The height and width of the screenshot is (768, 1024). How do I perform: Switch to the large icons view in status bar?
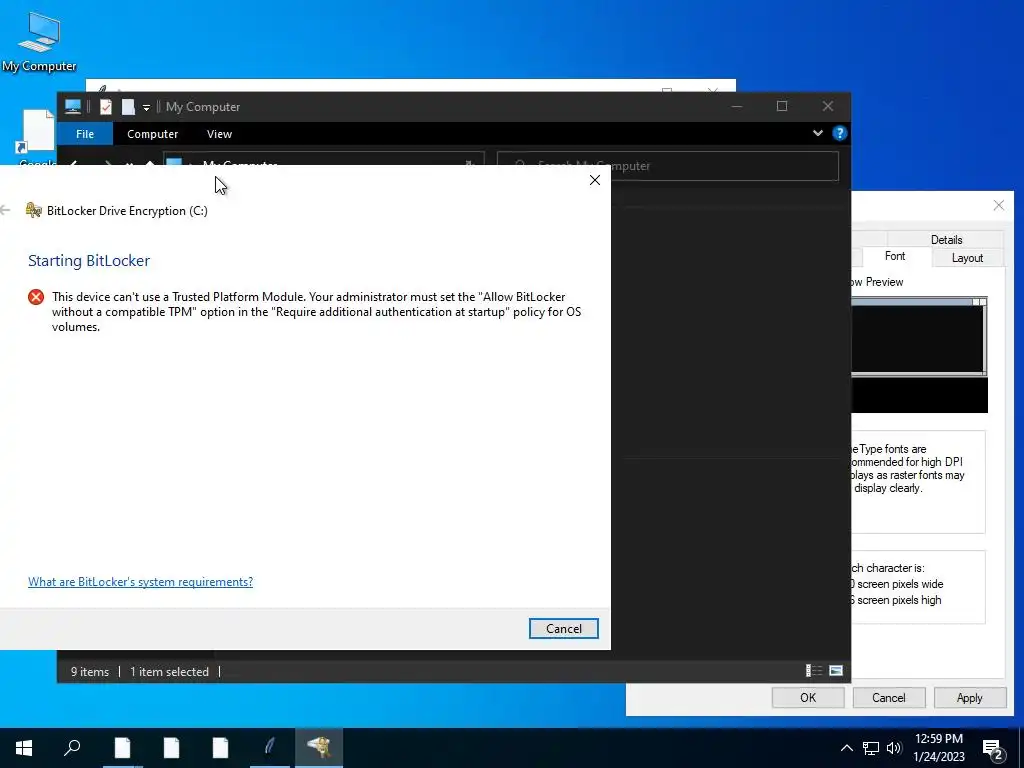[836, 671]
